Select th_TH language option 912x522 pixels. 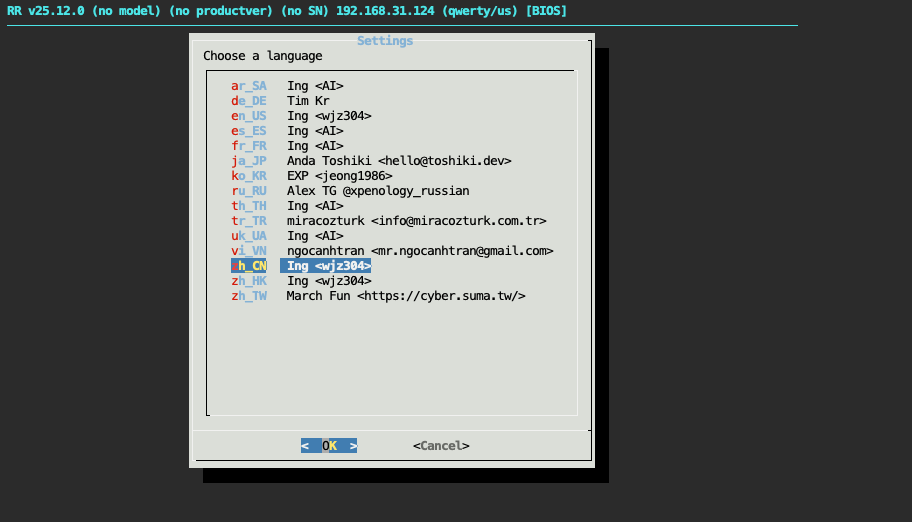click(249, 206)
